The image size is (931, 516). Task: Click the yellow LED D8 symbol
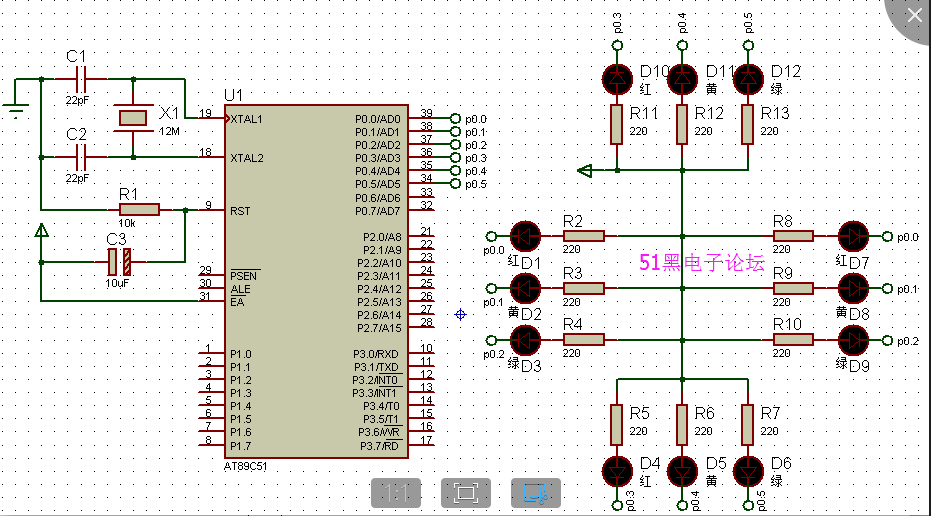[853, 289]
